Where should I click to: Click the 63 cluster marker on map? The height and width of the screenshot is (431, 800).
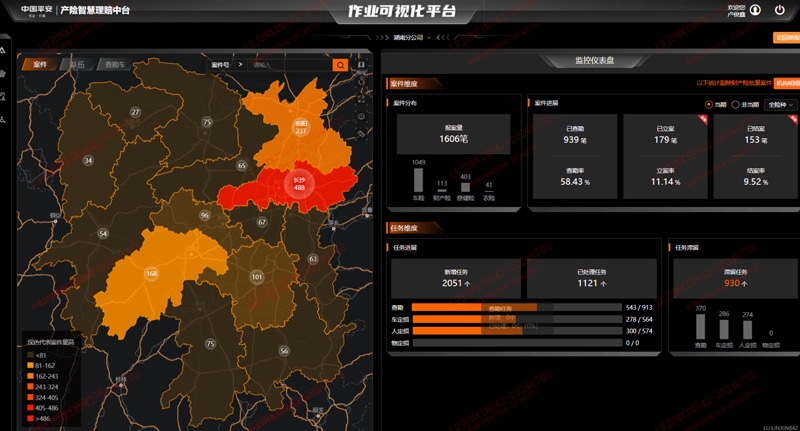point(313,259)
